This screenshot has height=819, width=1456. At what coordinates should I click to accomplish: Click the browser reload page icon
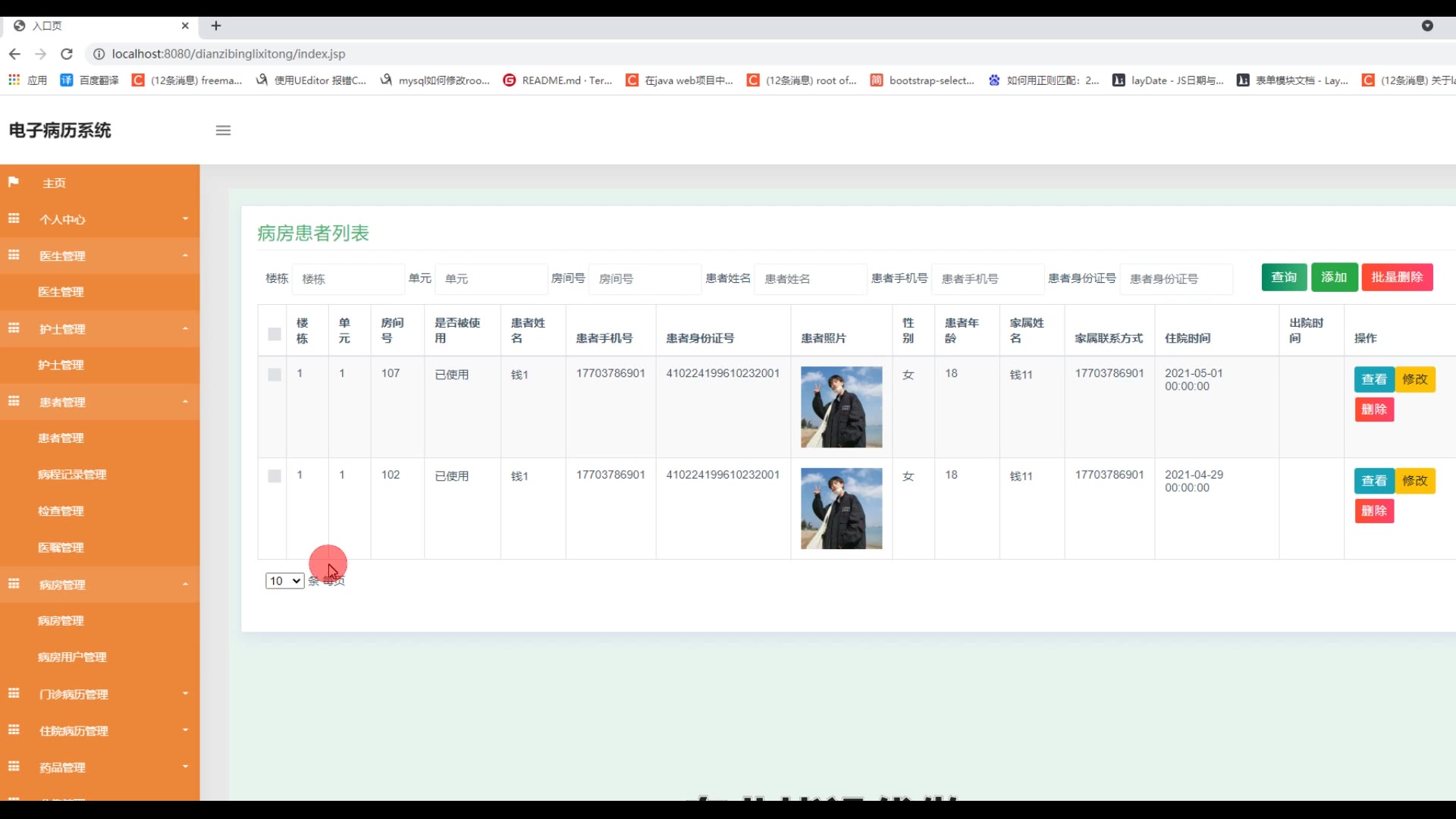(x=67, y=54)
